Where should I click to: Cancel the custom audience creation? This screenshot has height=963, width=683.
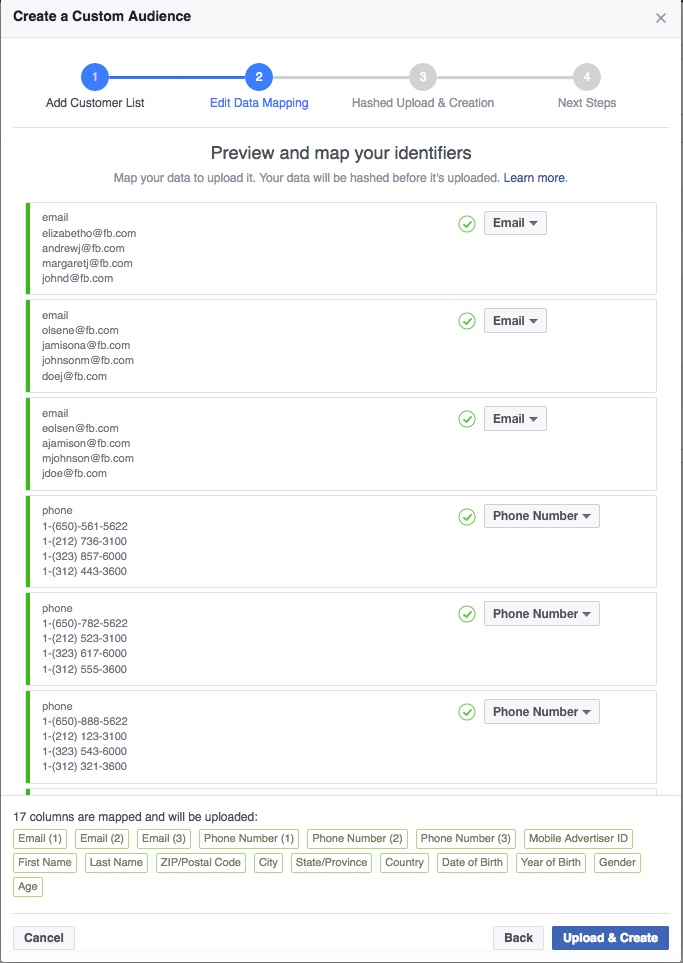click(44, 938)
